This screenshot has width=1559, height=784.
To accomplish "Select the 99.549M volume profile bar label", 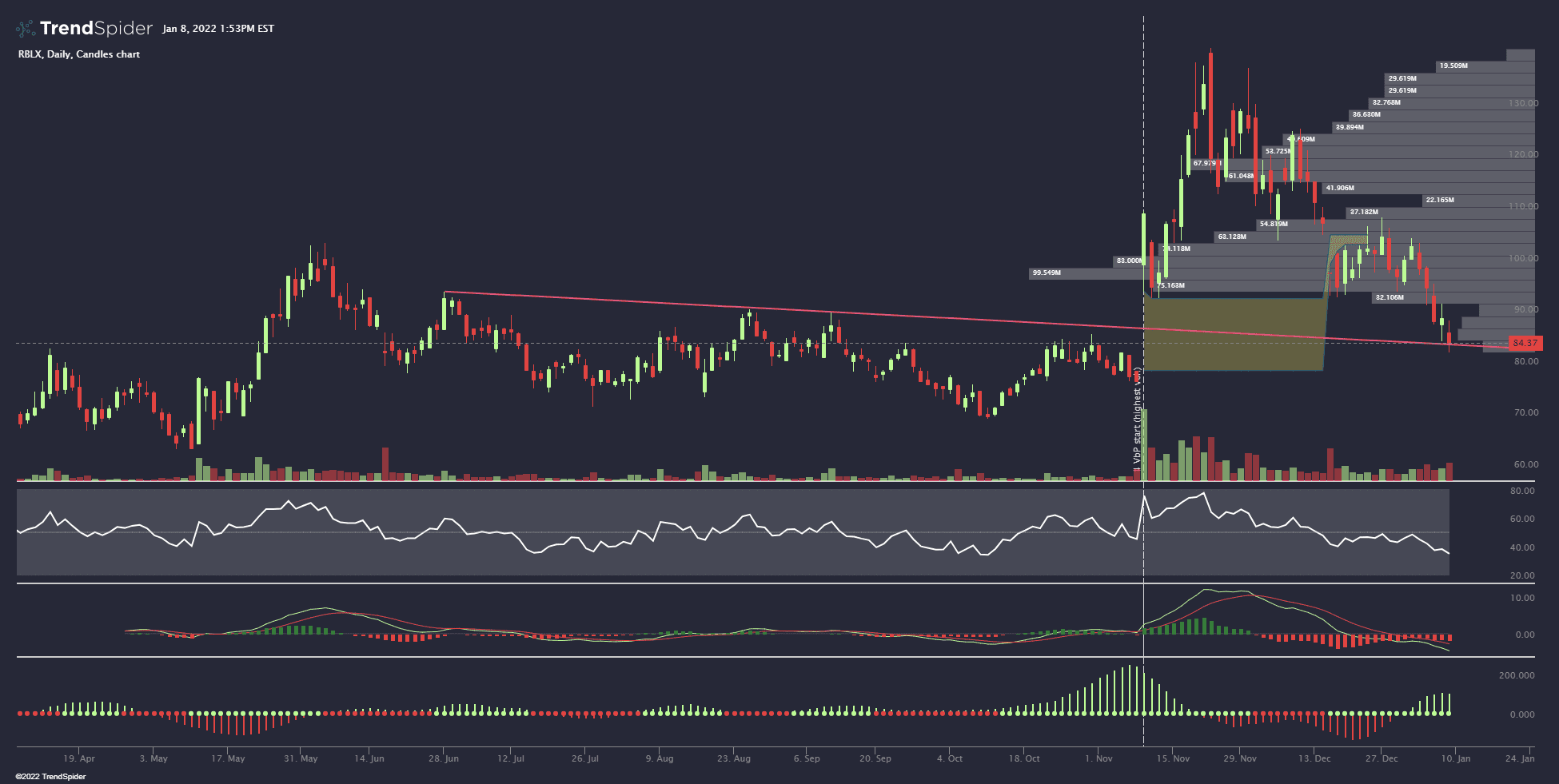I will click(1047, 273).
